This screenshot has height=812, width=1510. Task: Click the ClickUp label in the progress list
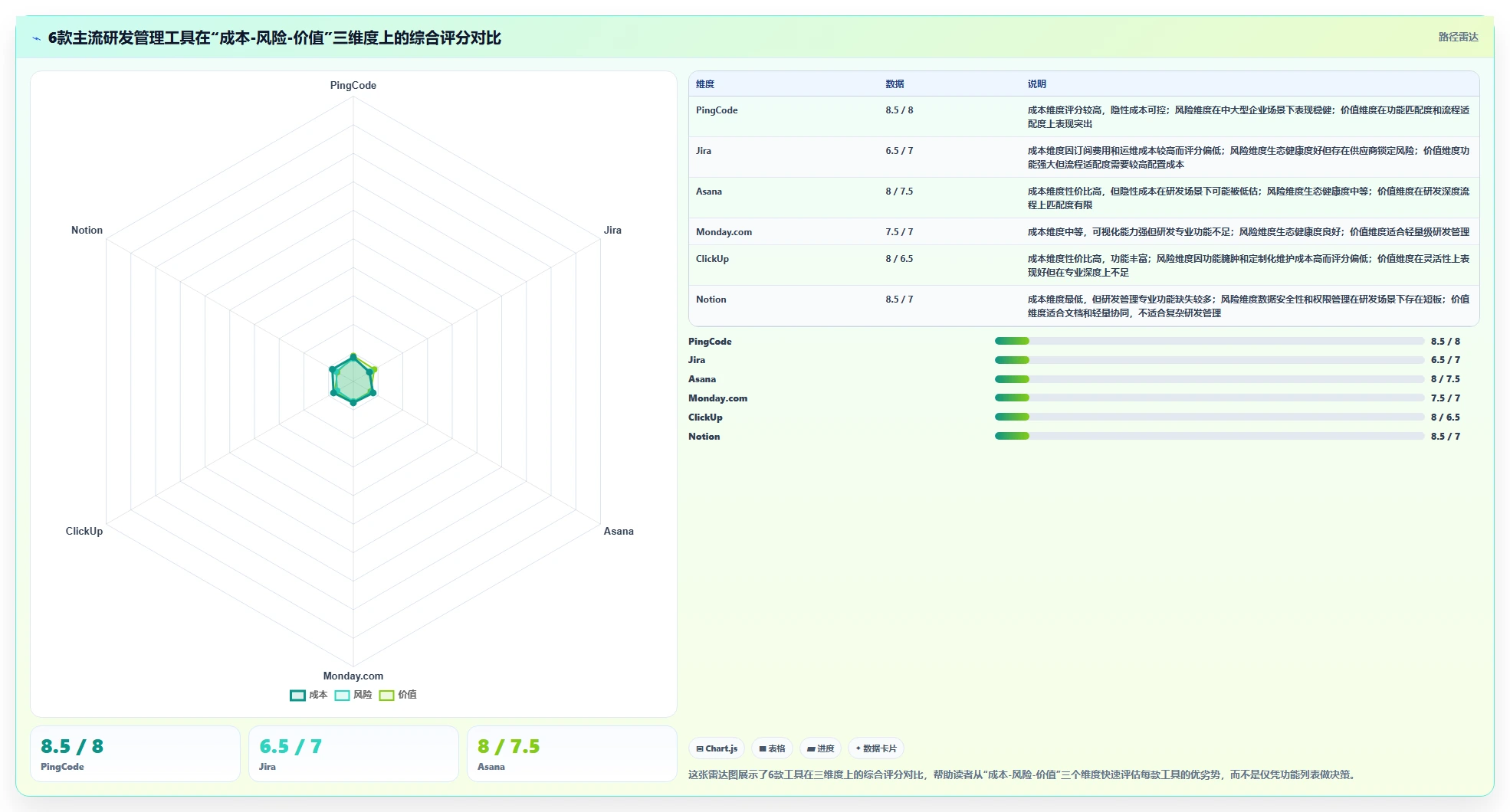click(705, 417)
